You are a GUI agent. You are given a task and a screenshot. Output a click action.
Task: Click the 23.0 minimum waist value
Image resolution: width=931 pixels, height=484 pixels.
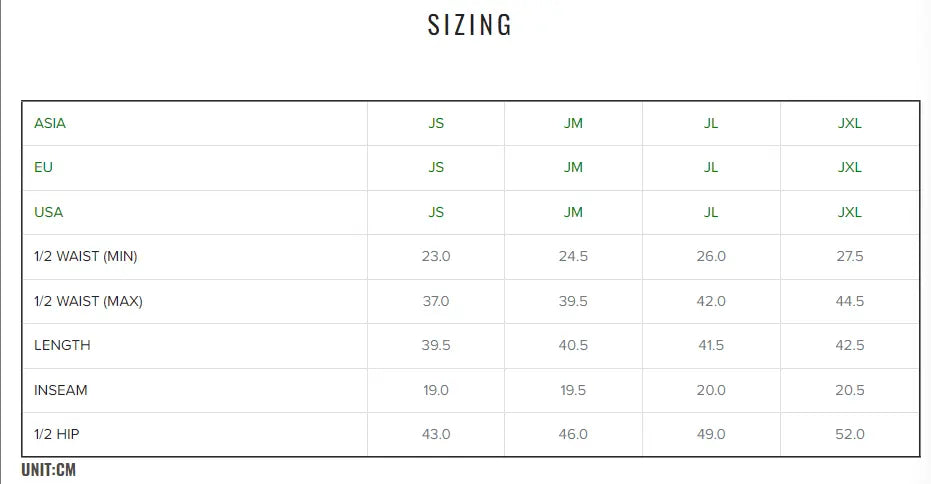(436, 257)
